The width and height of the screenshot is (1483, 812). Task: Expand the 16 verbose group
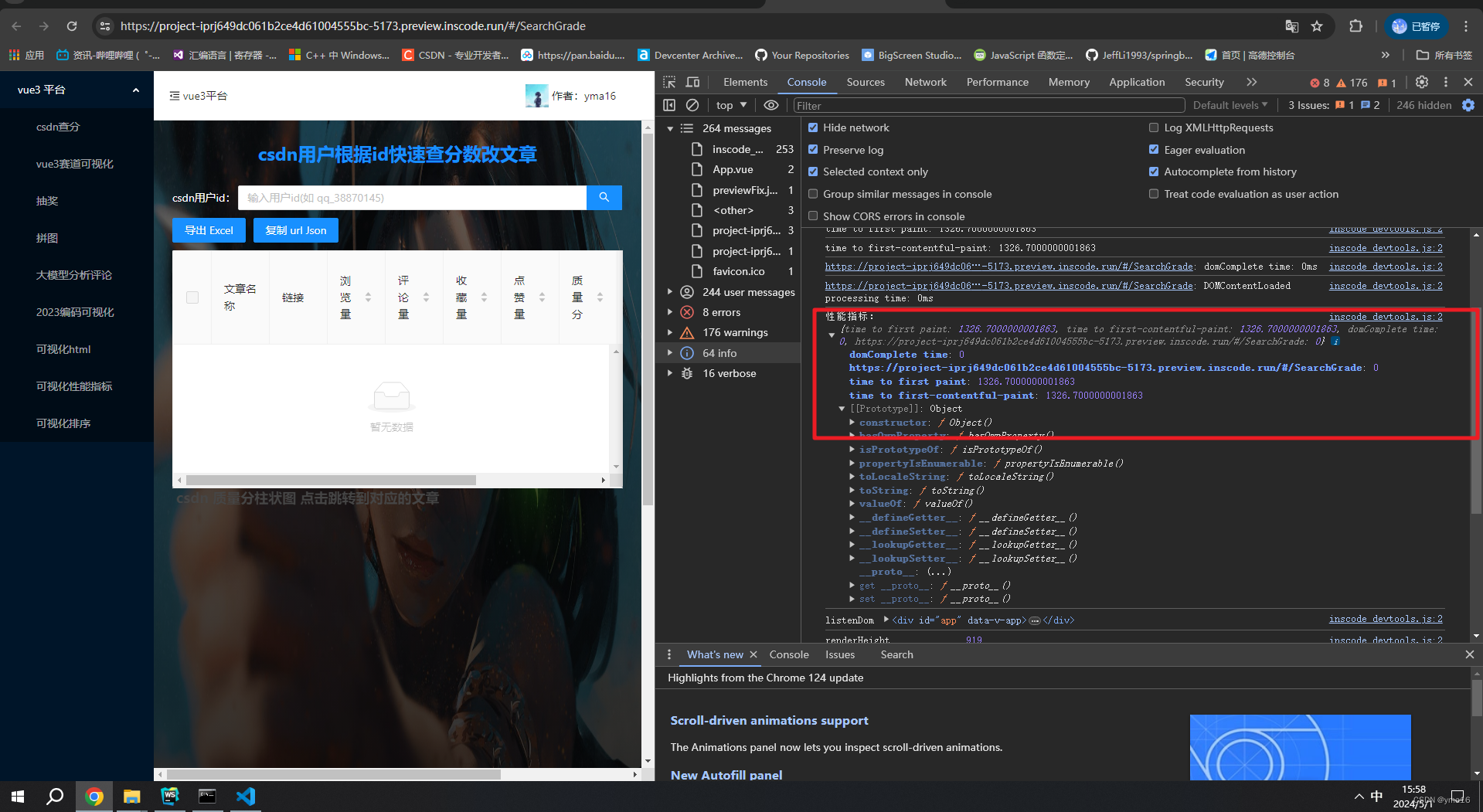pyautogui.click(x=670, y=373)
